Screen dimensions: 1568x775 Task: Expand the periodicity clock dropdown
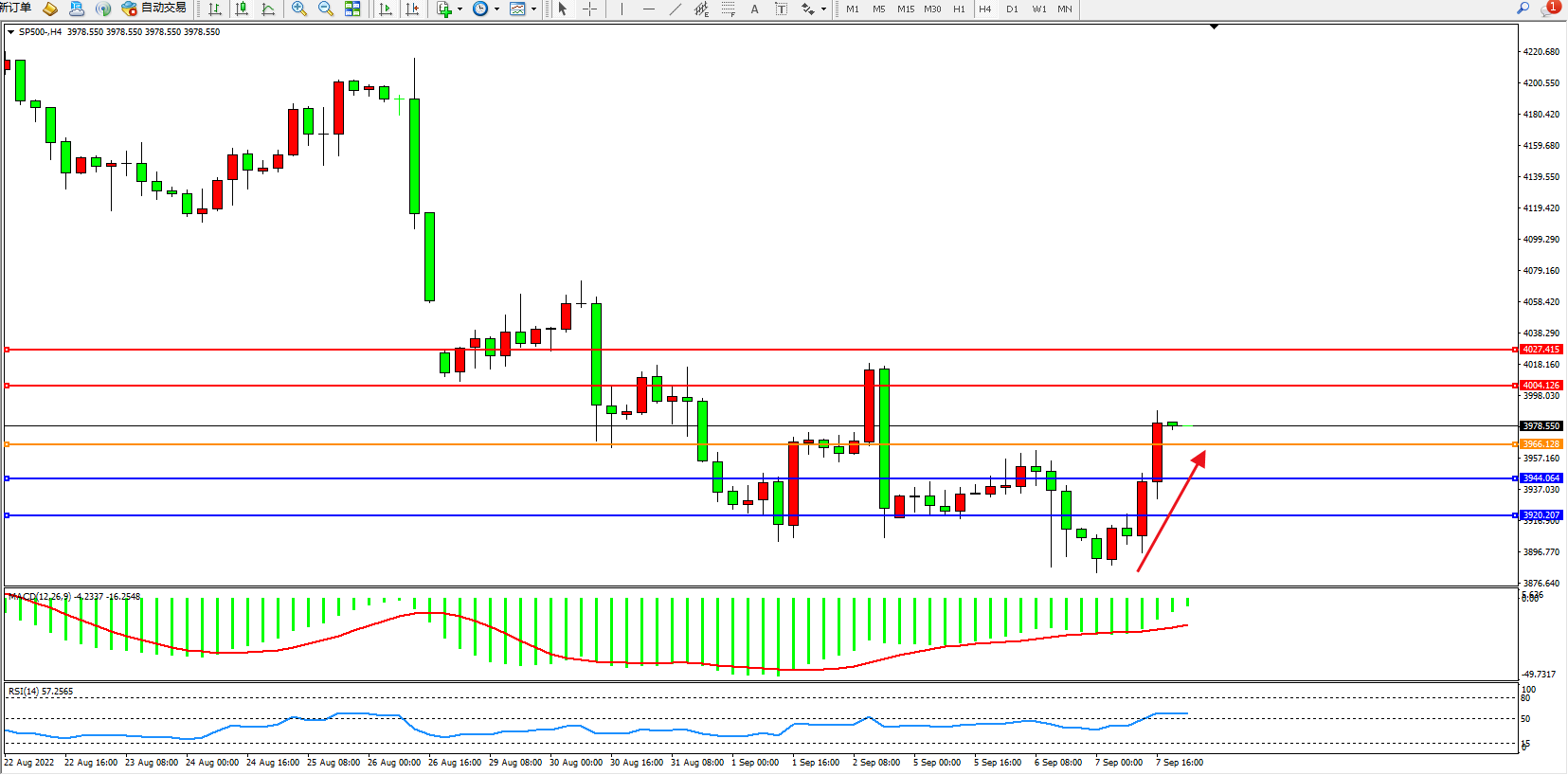click(x=496, y=9)
